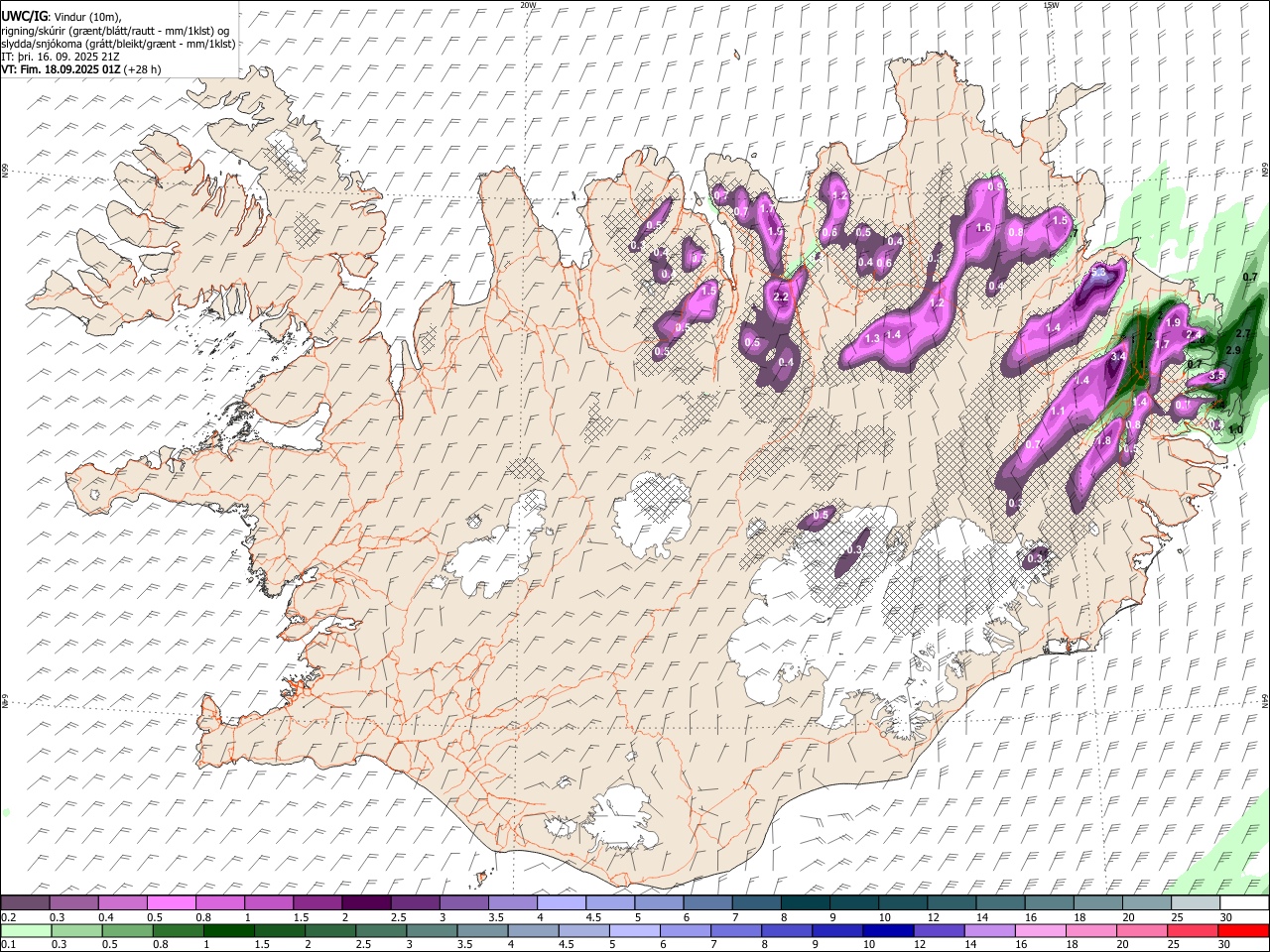Click the 'rigning/skúrir' legend description line
The image size is (1270, 952).
[115, 31]
